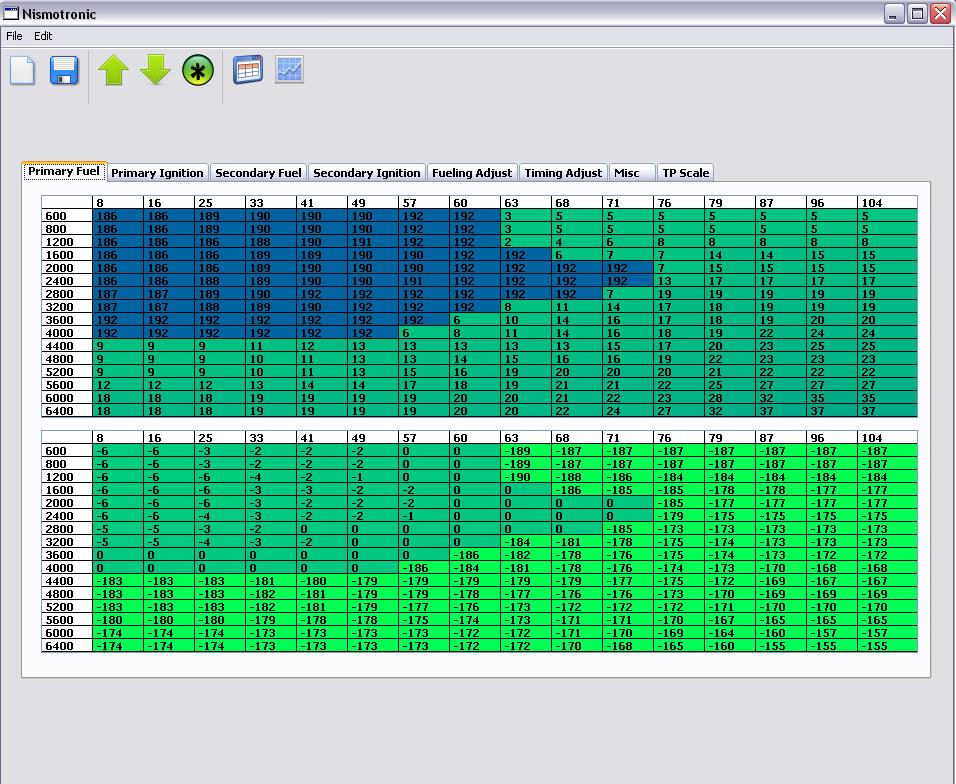Switch to table view with the grid icon
Screen dimensions: 956x784
pos(248,69)
